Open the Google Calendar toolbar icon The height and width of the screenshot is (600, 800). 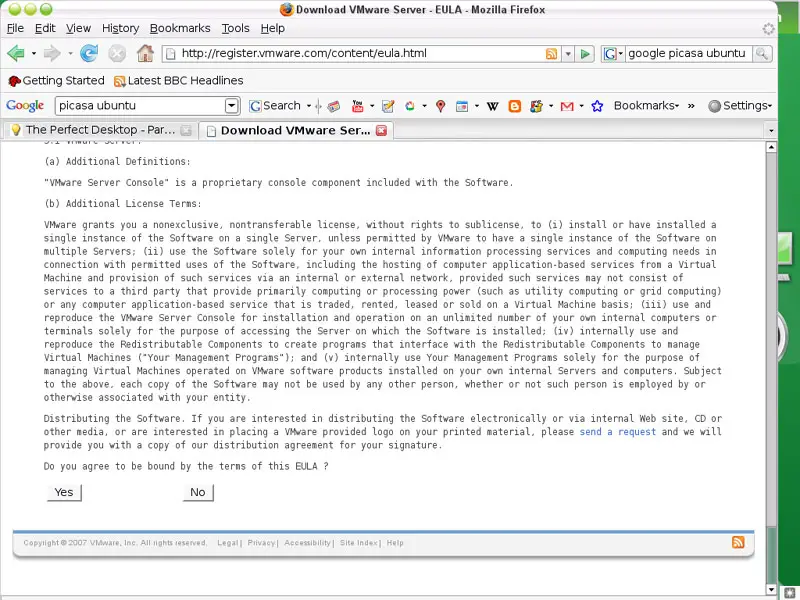coord(462,106)
